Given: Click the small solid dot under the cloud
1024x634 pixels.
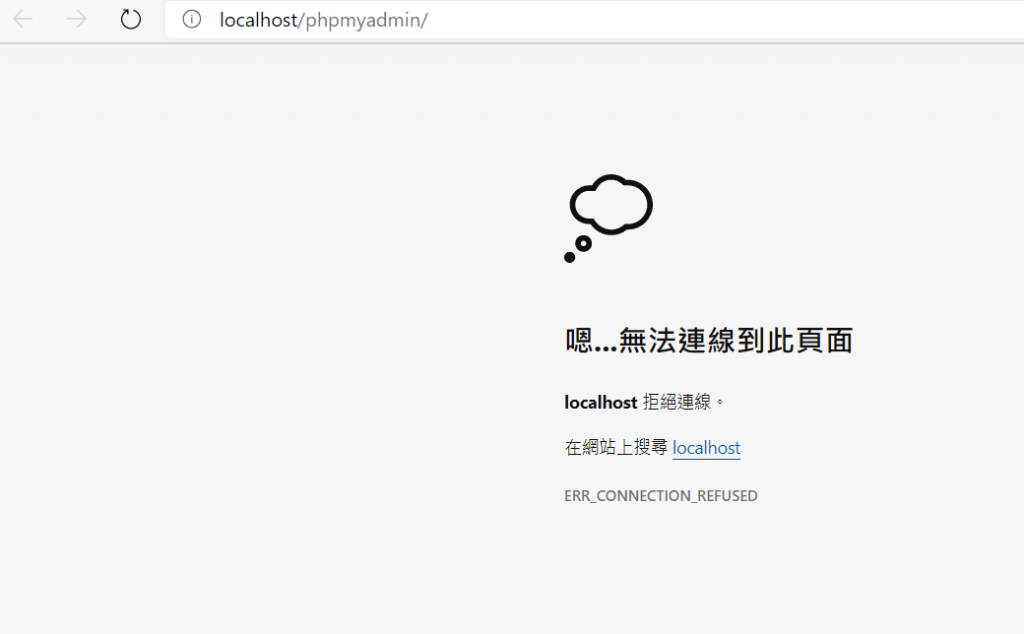Looking at the screenshot, I should 569,257.
